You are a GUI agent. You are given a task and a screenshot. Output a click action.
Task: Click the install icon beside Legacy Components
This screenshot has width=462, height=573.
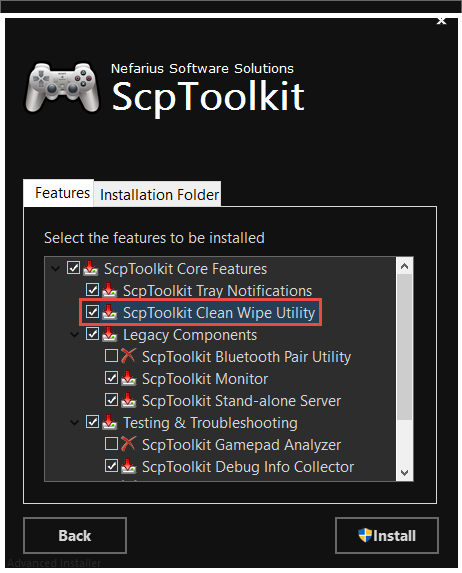pos(110,334)
